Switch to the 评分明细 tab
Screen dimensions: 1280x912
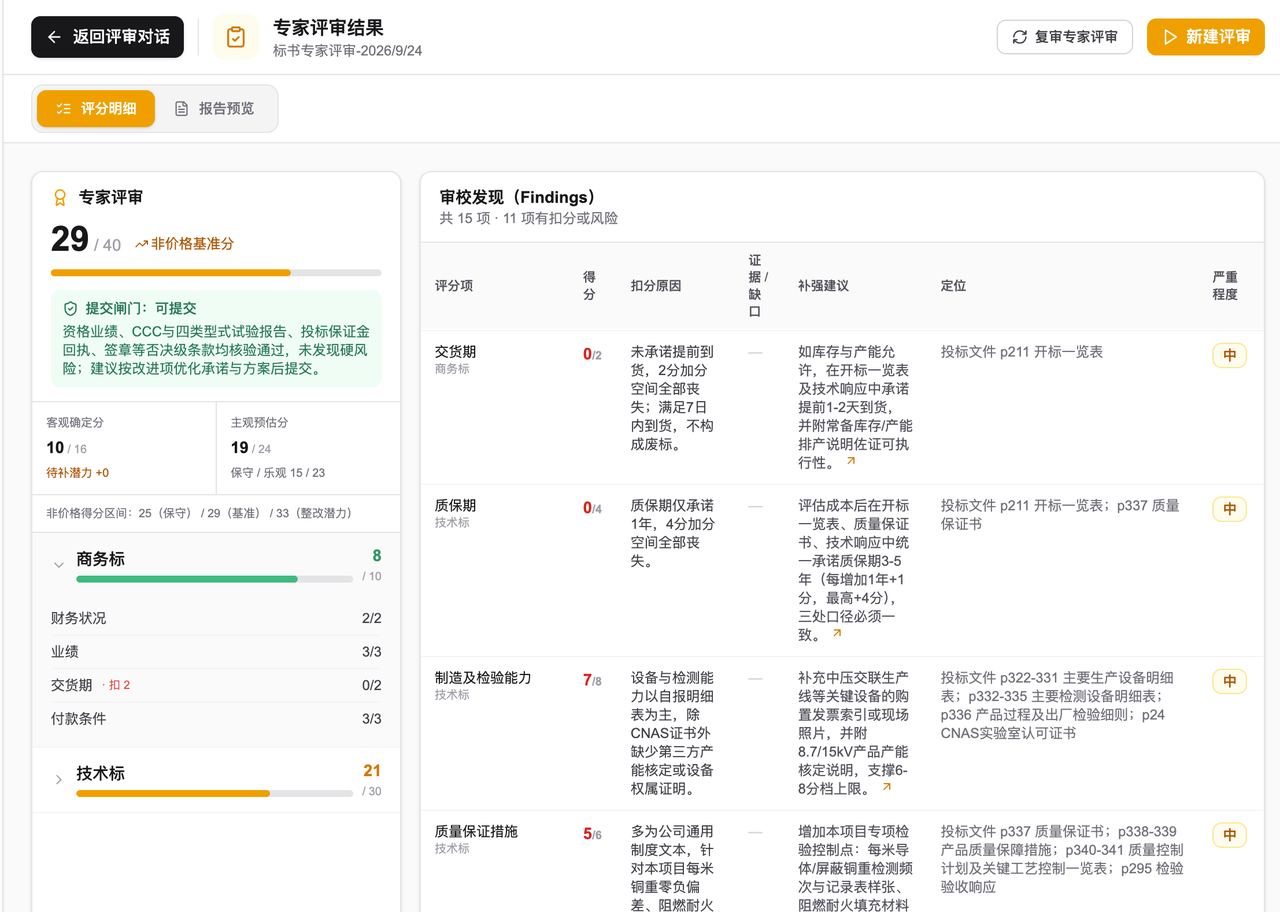tap(96, 109)
